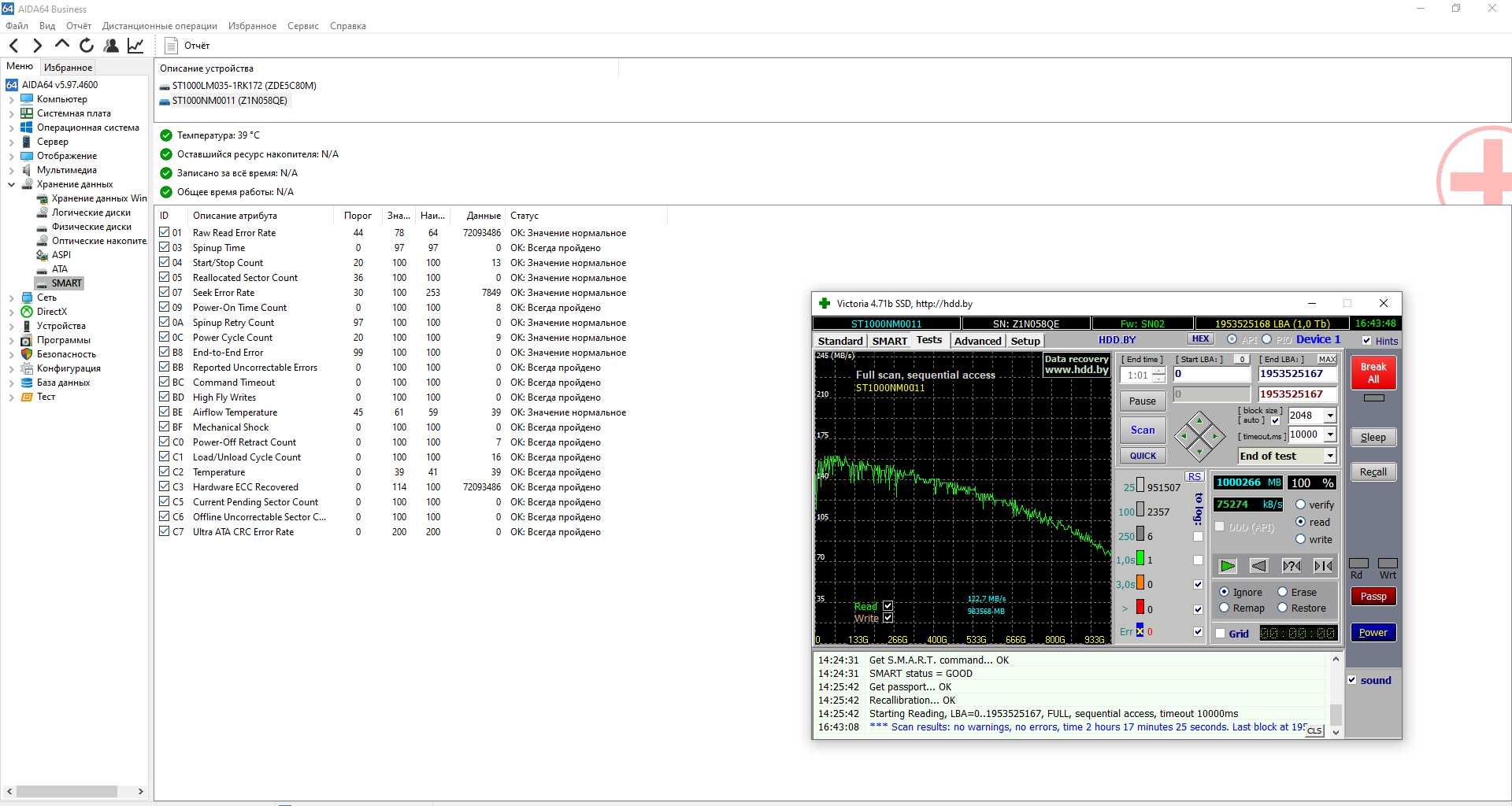Expand the Тест tree node

pos(11,397)
